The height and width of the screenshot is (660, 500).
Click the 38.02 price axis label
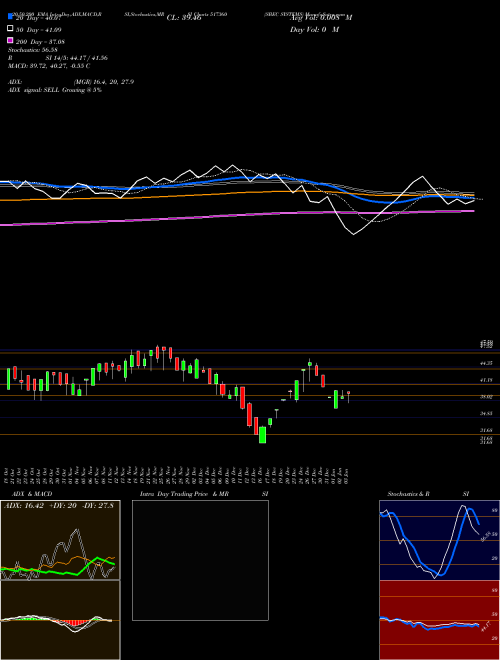click(x=486, y=397)
